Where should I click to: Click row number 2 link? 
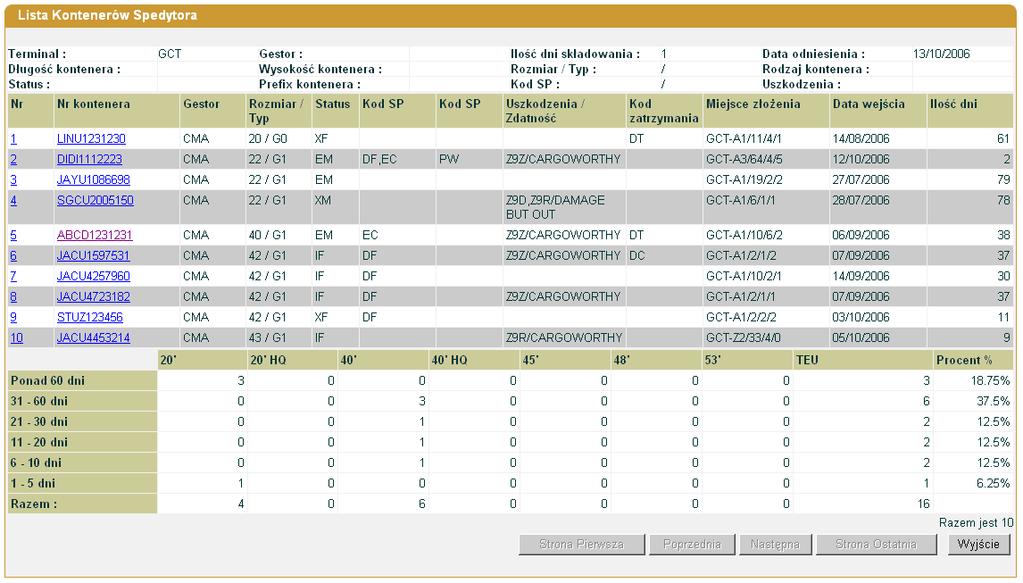pos(14,159)
